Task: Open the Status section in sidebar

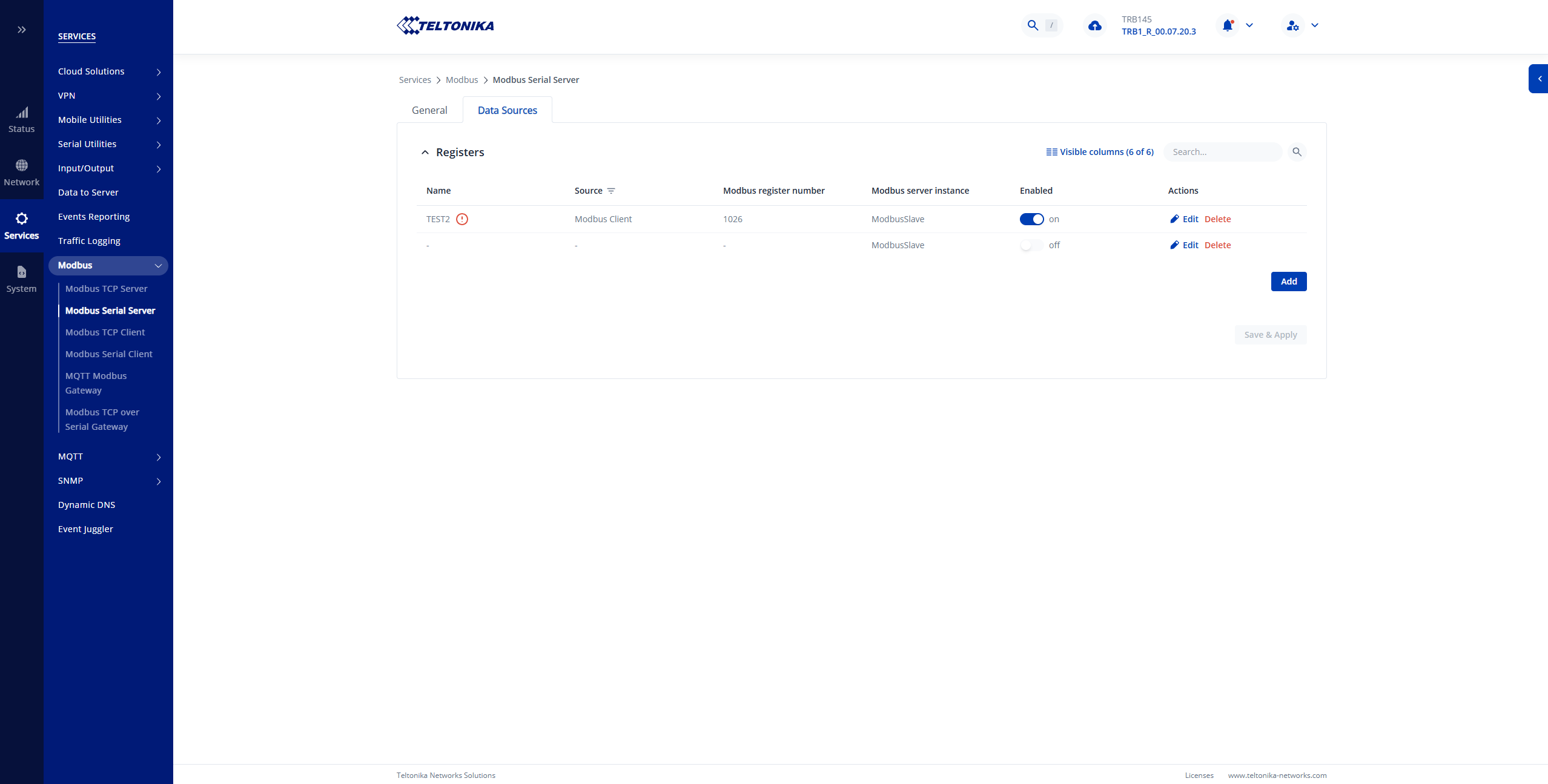Action: (22, 119)
